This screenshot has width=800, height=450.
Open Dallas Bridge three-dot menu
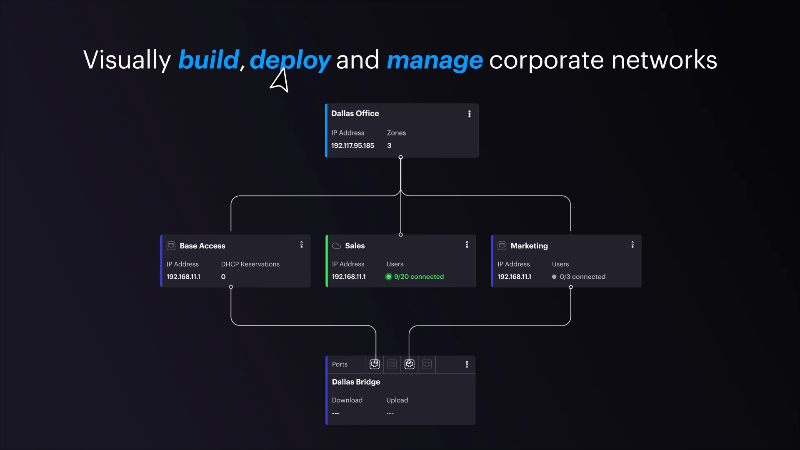466,365
